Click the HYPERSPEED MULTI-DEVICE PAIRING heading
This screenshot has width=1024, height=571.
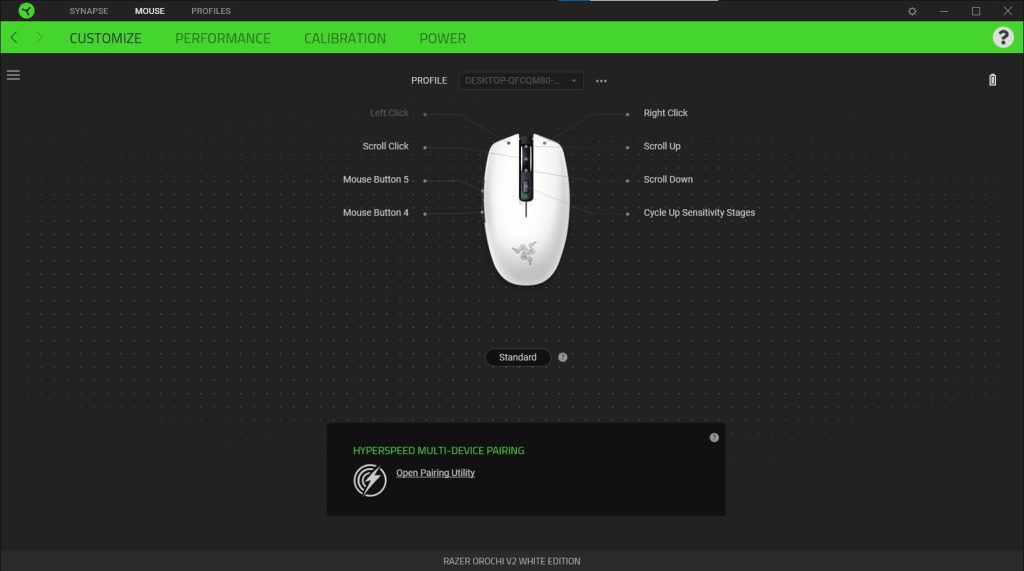click(438, 451)
